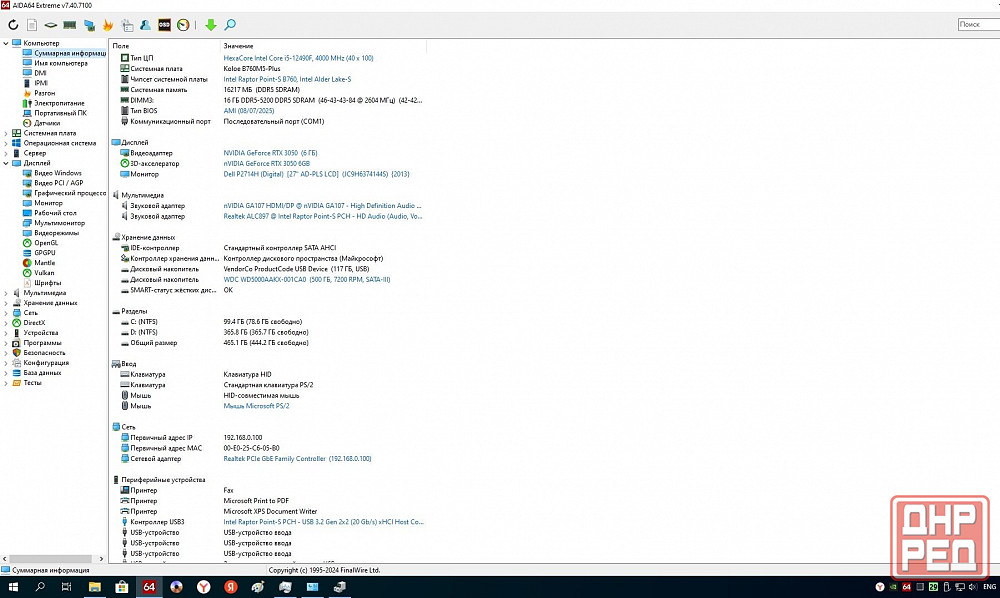
Task: Click the memory module toolbar icon
Action: (x=70, y=24)
